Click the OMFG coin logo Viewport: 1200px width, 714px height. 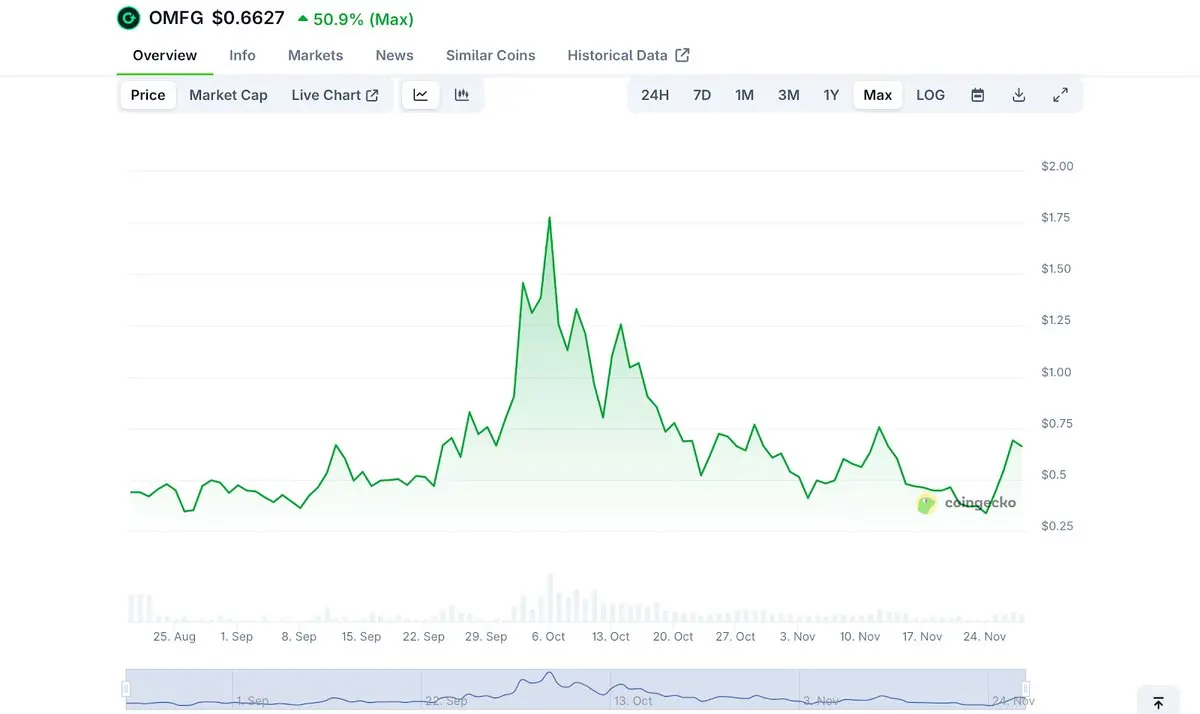click(x=129, y=18)
